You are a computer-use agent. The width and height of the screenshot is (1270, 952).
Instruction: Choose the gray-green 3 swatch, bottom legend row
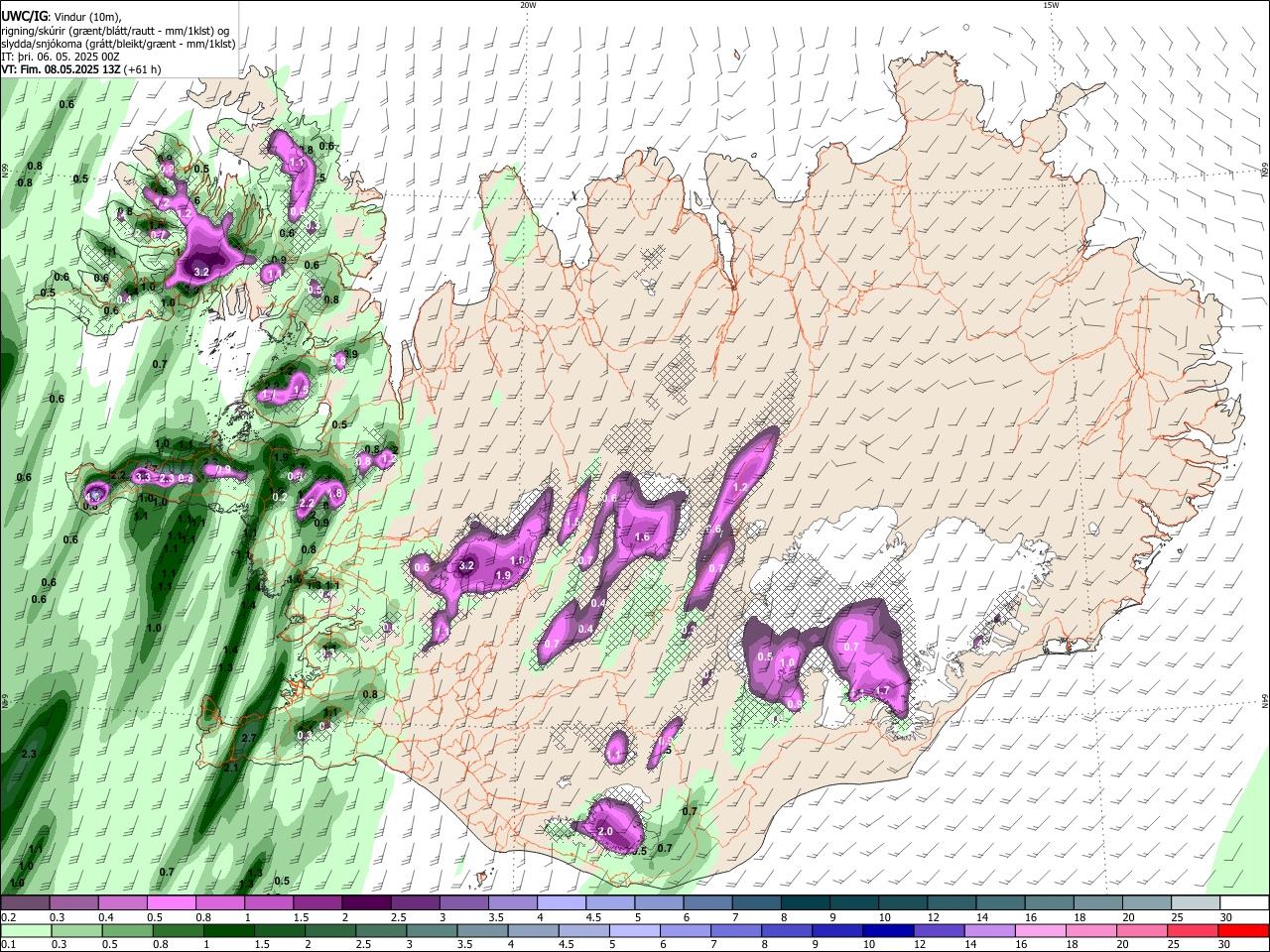pyautogui.click(x=434, y=930)
